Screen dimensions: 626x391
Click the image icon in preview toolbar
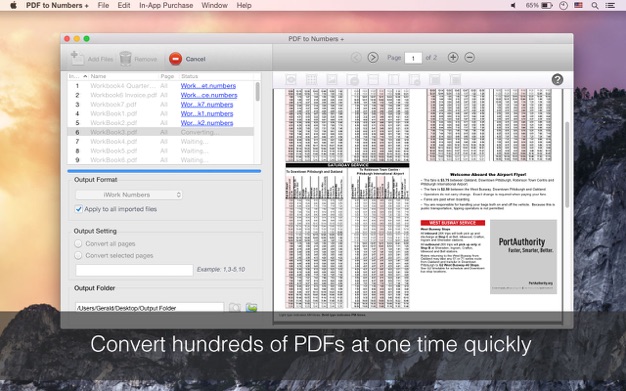[332, 79]
